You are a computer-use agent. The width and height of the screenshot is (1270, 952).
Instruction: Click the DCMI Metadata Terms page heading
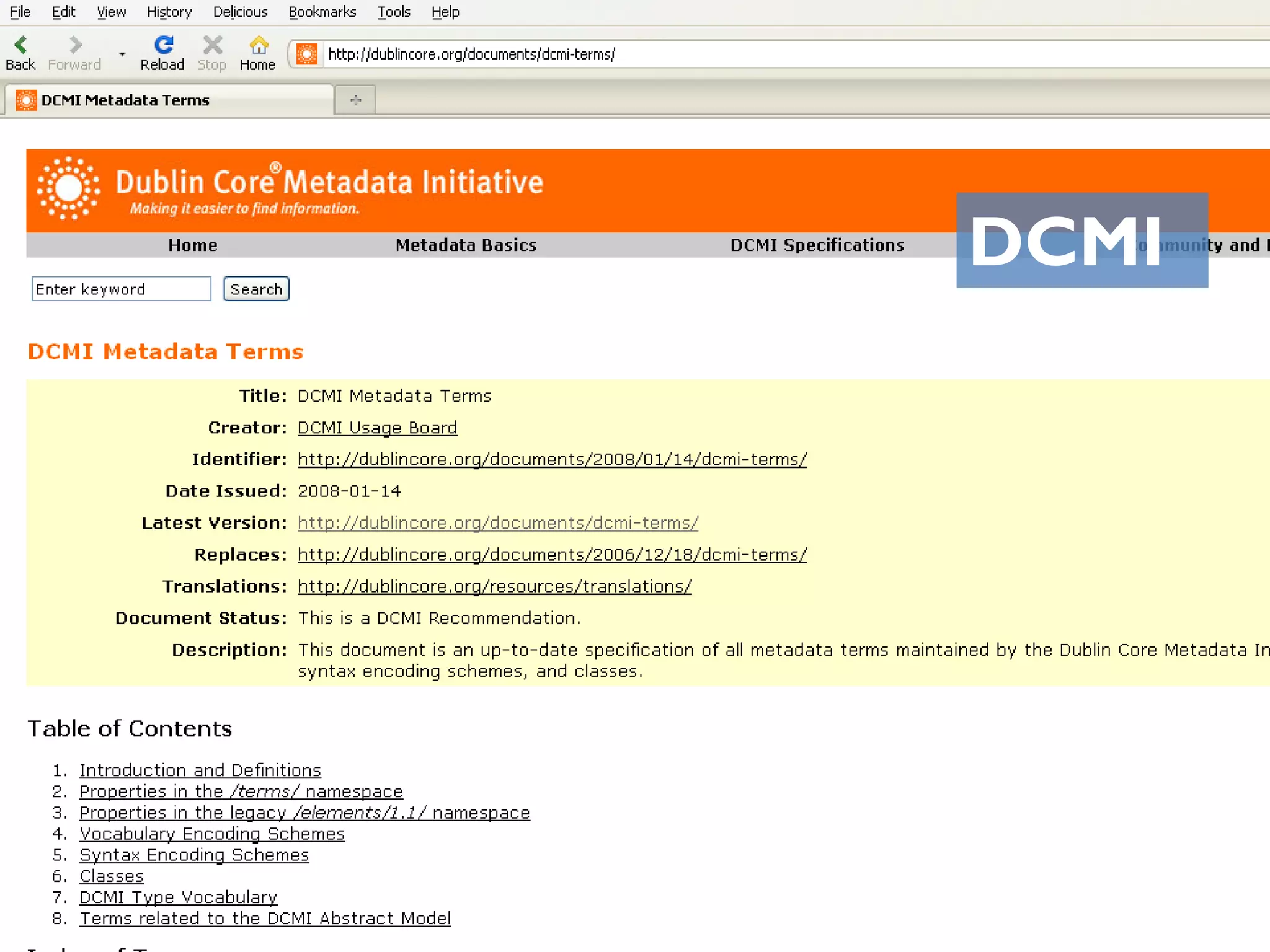(166, 351)
